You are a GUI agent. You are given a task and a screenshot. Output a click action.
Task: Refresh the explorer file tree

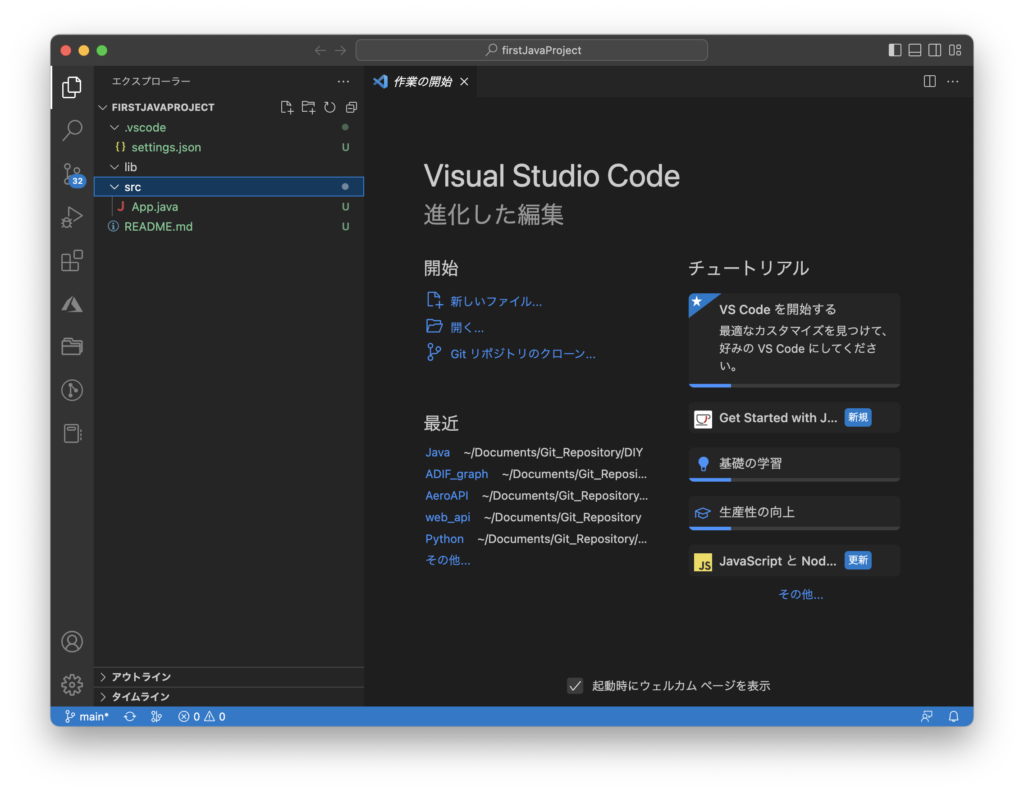coord(329,107)
